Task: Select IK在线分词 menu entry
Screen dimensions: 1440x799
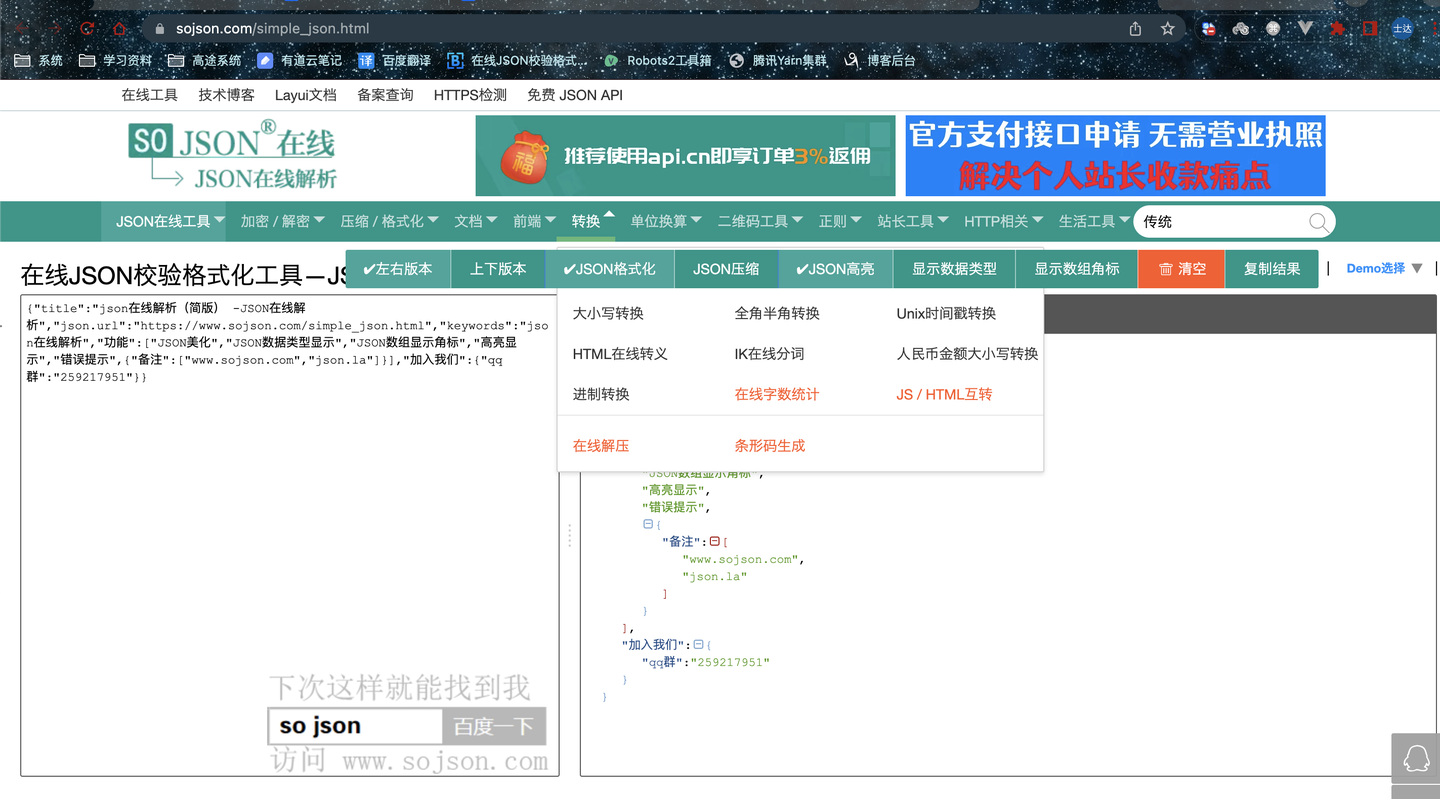Action: pyautogui.click(x=769, y=354)
